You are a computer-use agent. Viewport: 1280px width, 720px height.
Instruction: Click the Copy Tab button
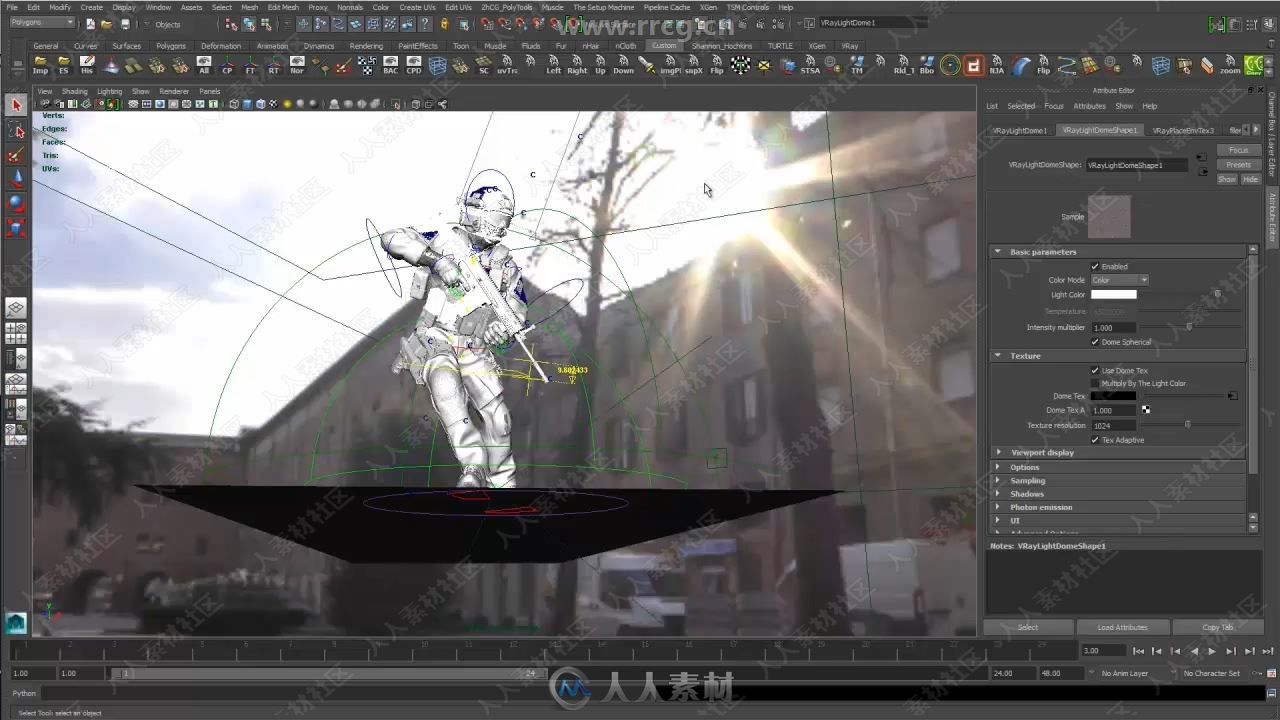coord(1218,627)
